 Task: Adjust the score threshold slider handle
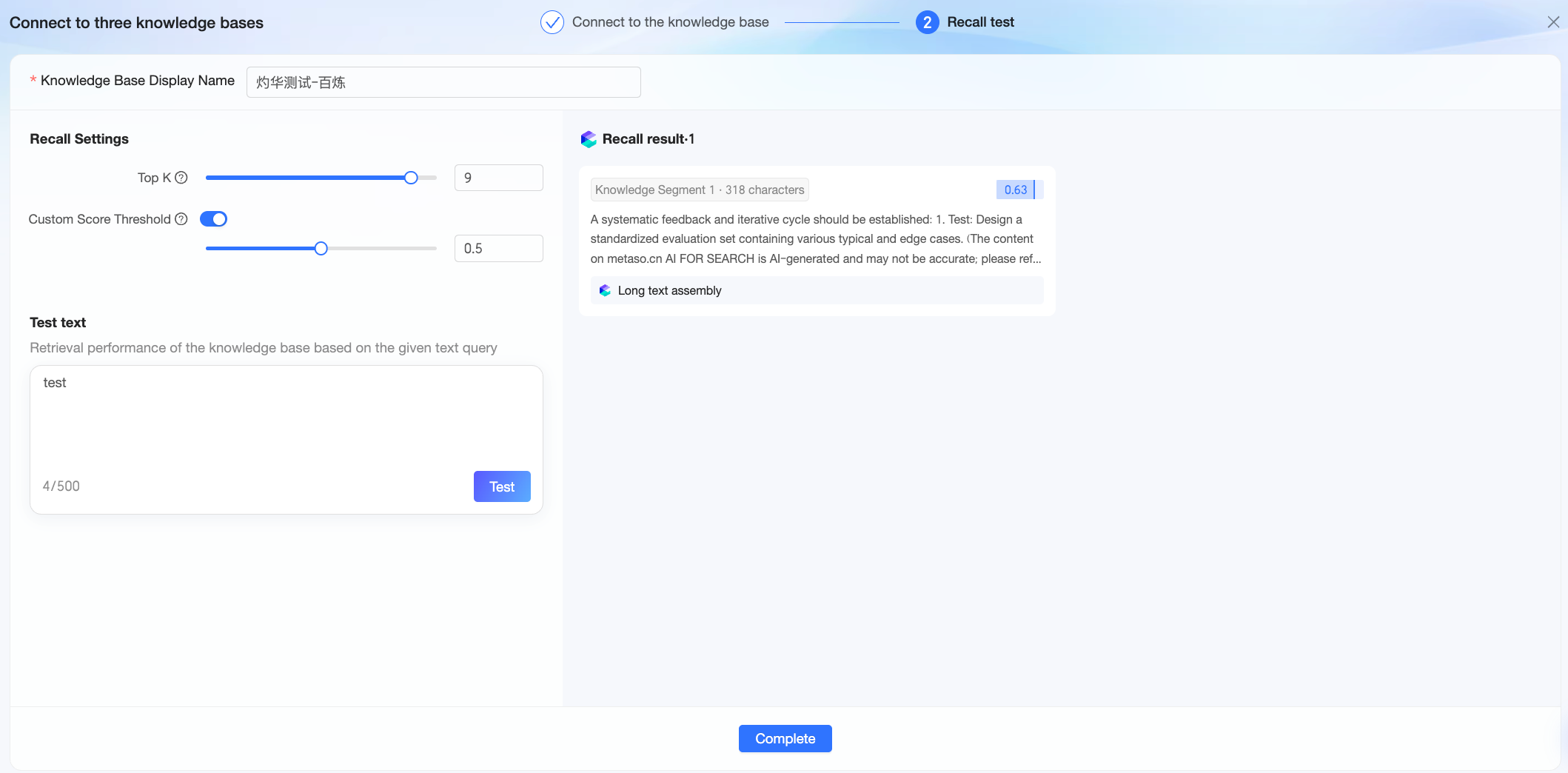(321, 249)
